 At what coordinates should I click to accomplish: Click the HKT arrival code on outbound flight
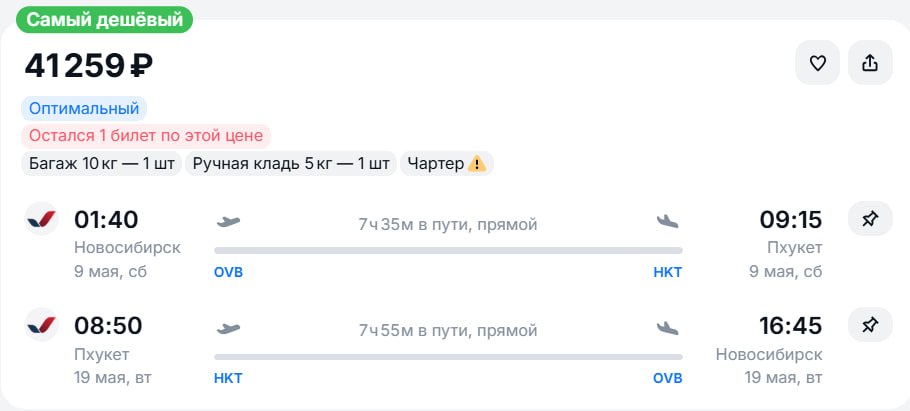667,272
